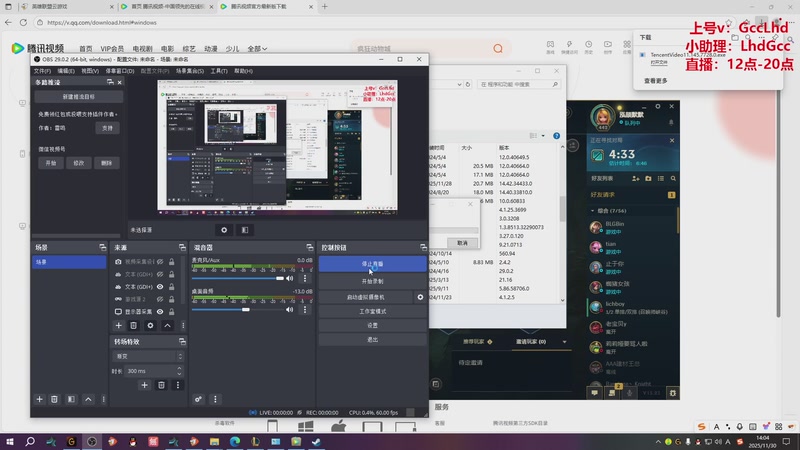
Task: Open the View (视图) menu in OBS
Action: pos(90,71)
